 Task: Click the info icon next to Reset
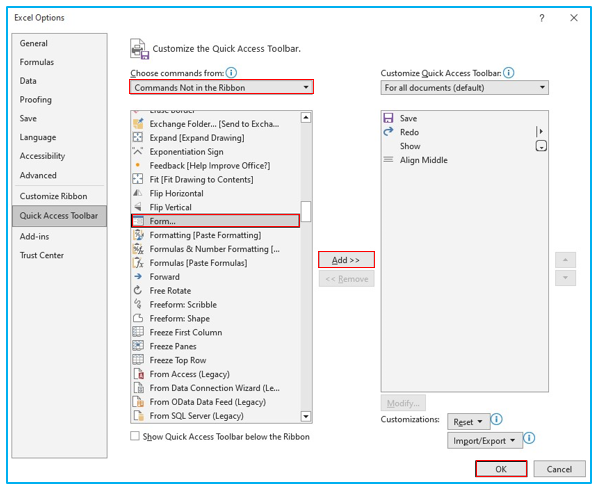click(x=496, y=419)
